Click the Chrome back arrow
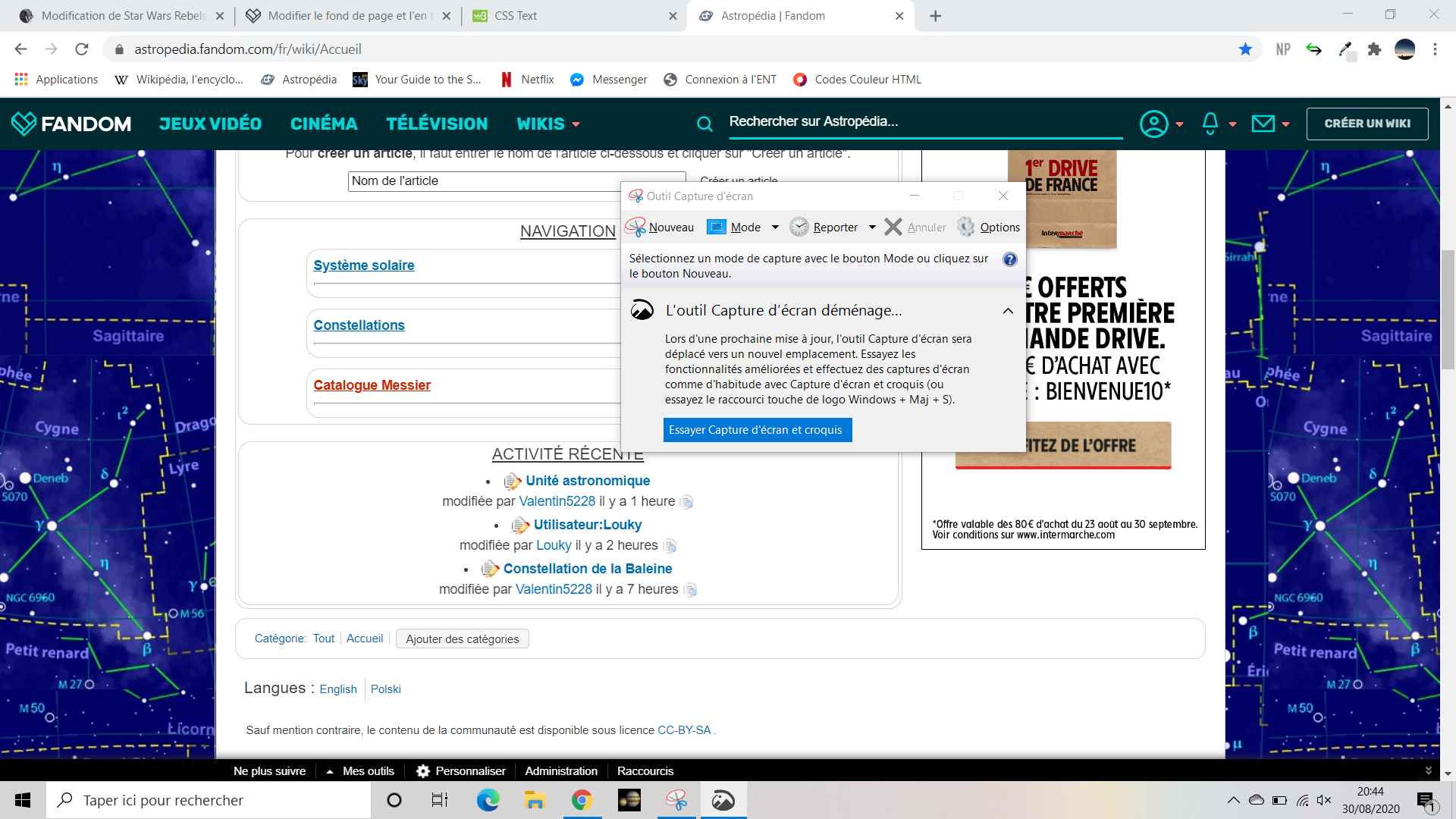 [20, 49]
